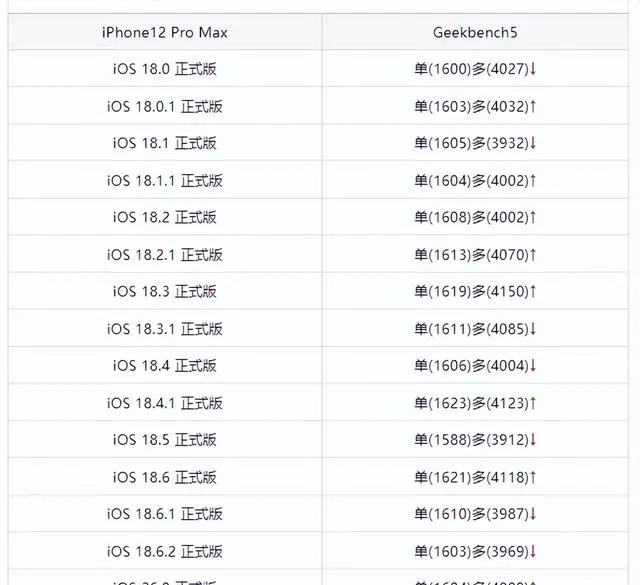Click the iOS 18.6.1 正式版 cell
Screen dimensions: 640x585
point(165,514)
